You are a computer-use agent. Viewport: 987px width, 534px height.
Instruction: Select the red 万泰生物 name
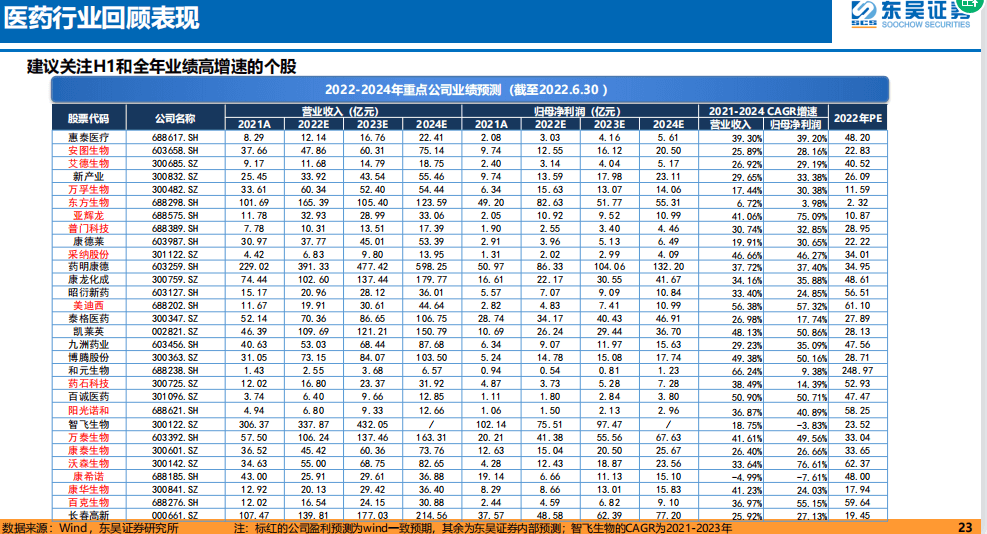[x=89, y=437]
